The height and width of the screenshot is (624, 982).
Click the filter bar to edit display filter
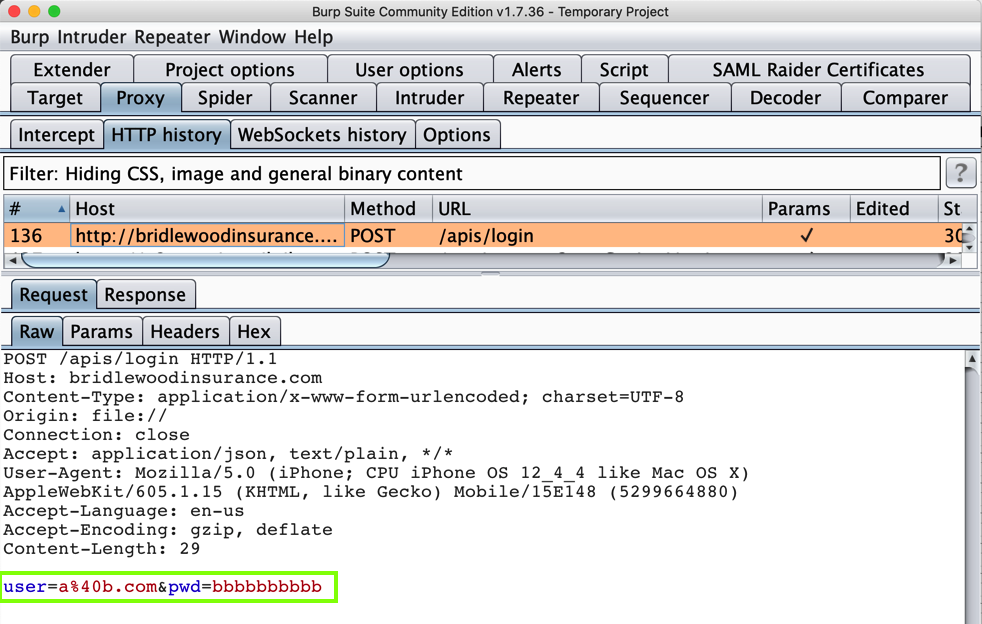472,174
